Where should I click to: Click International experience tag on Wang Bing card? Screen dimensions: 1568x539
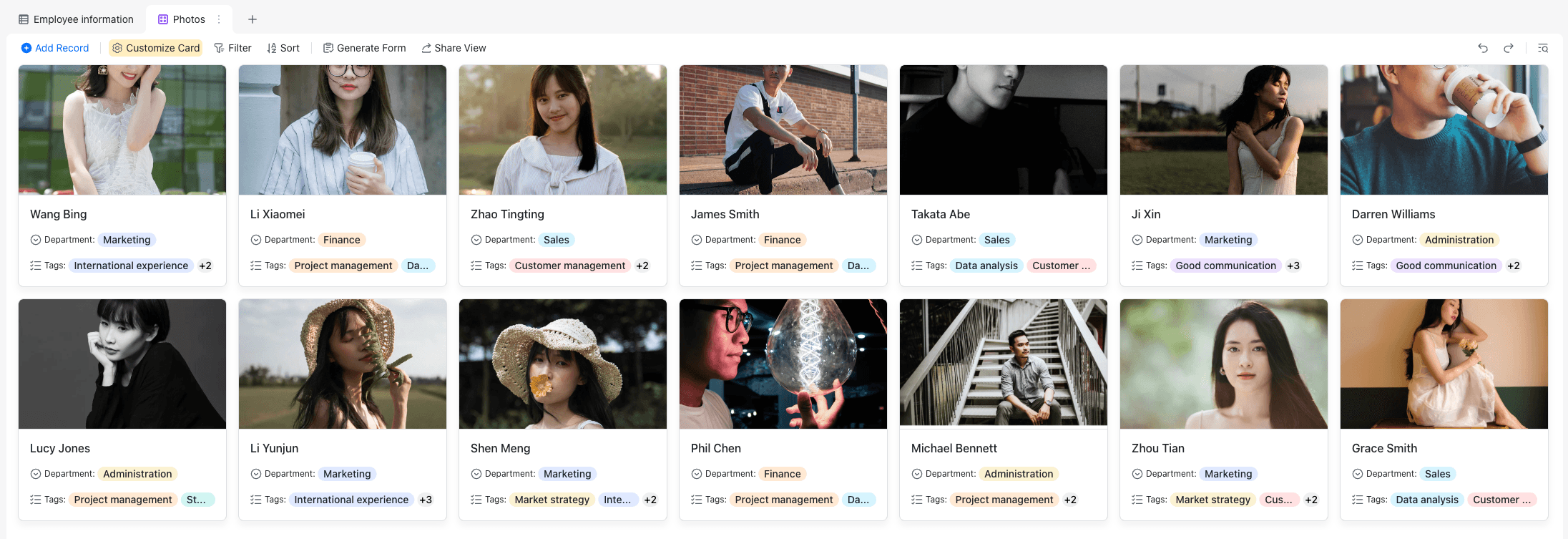pyautogui.click(x=131, y=266)
